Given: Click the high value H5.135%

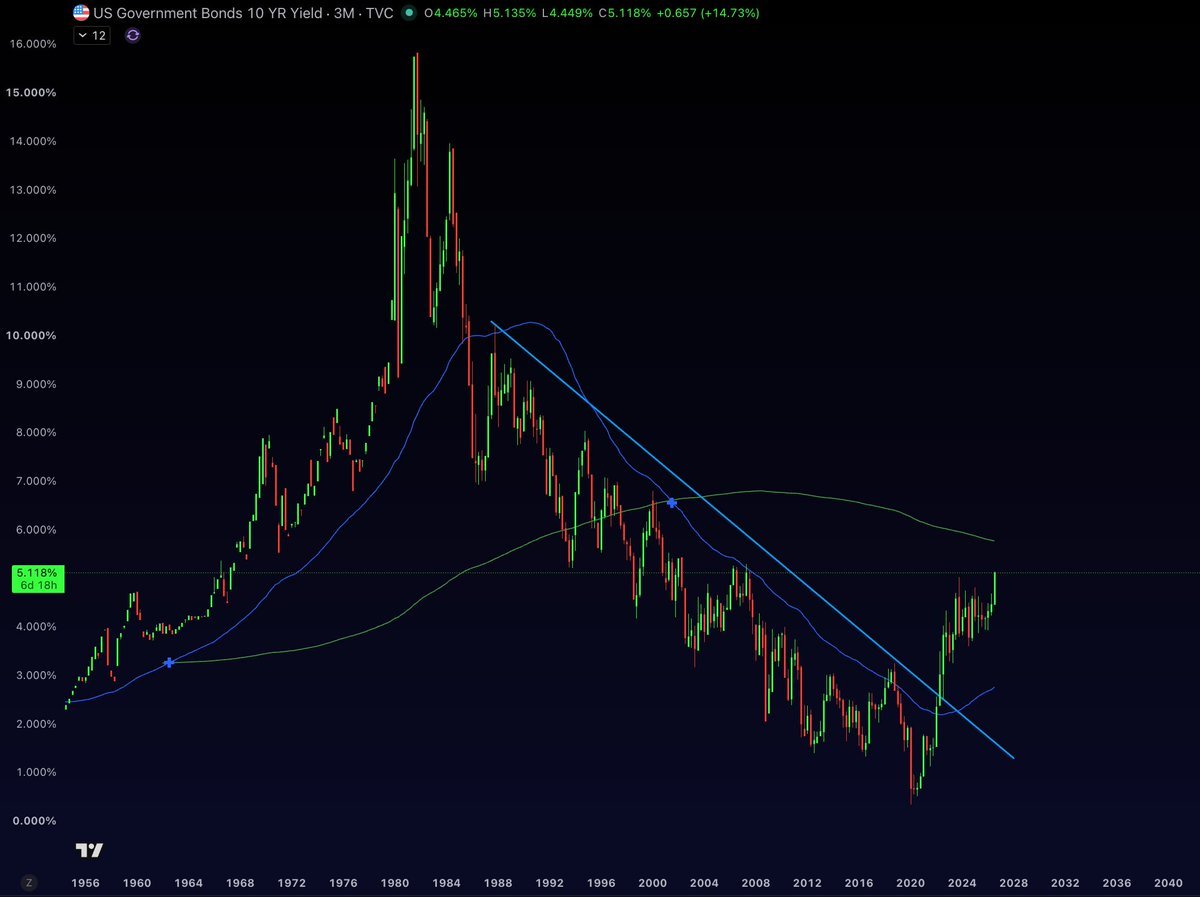Looking at the screenshot, I should (511, 13).
